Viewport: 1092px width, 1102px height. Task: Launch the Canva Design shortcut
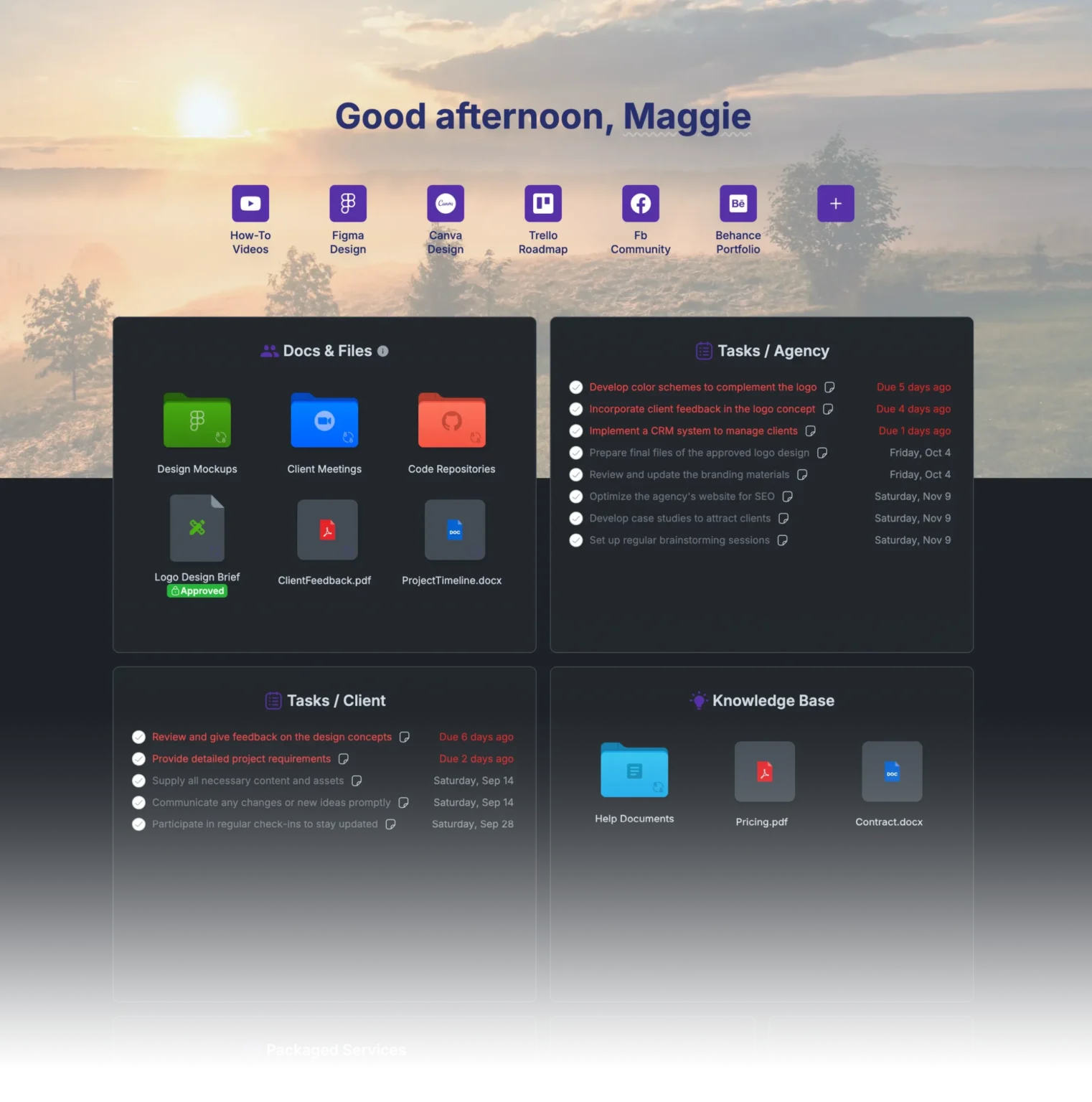(446, 204)
